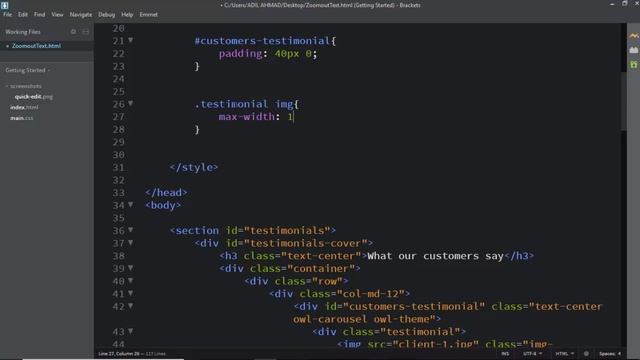Viewport: 640px width, 360px height.
Task: Open the Getting Started project dropdown
Action: pyautogui.click(x=27, y=70)
